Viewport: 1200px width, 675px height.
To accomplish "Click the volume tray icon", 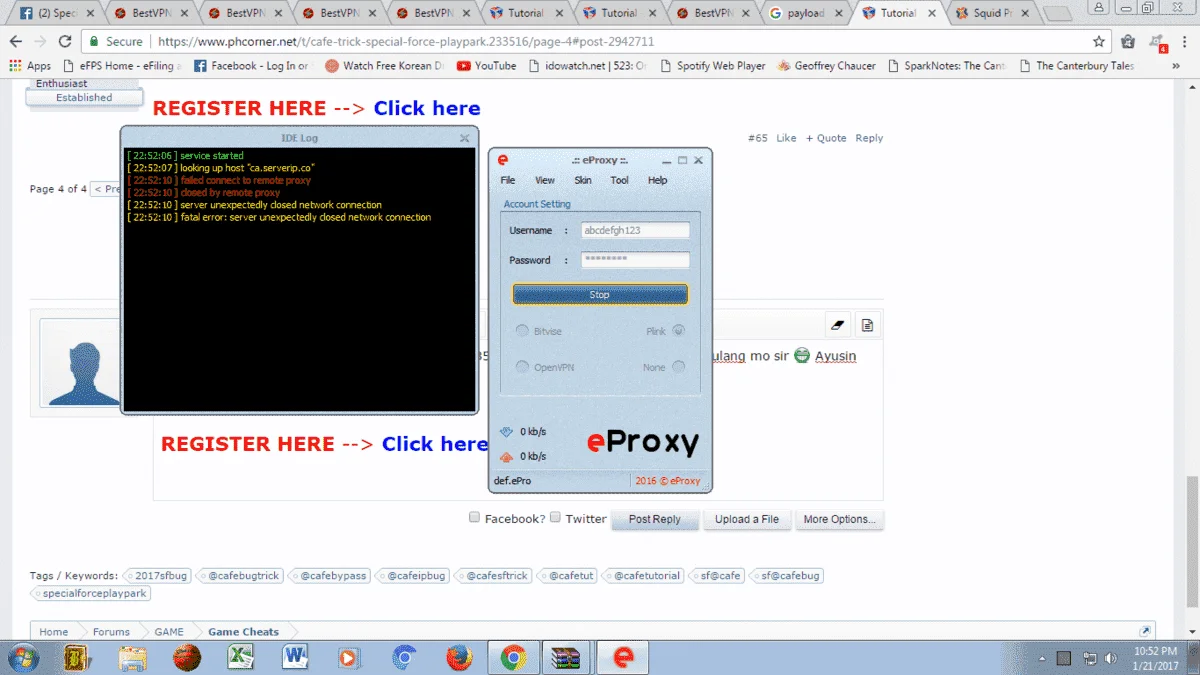I will 1111,658.
